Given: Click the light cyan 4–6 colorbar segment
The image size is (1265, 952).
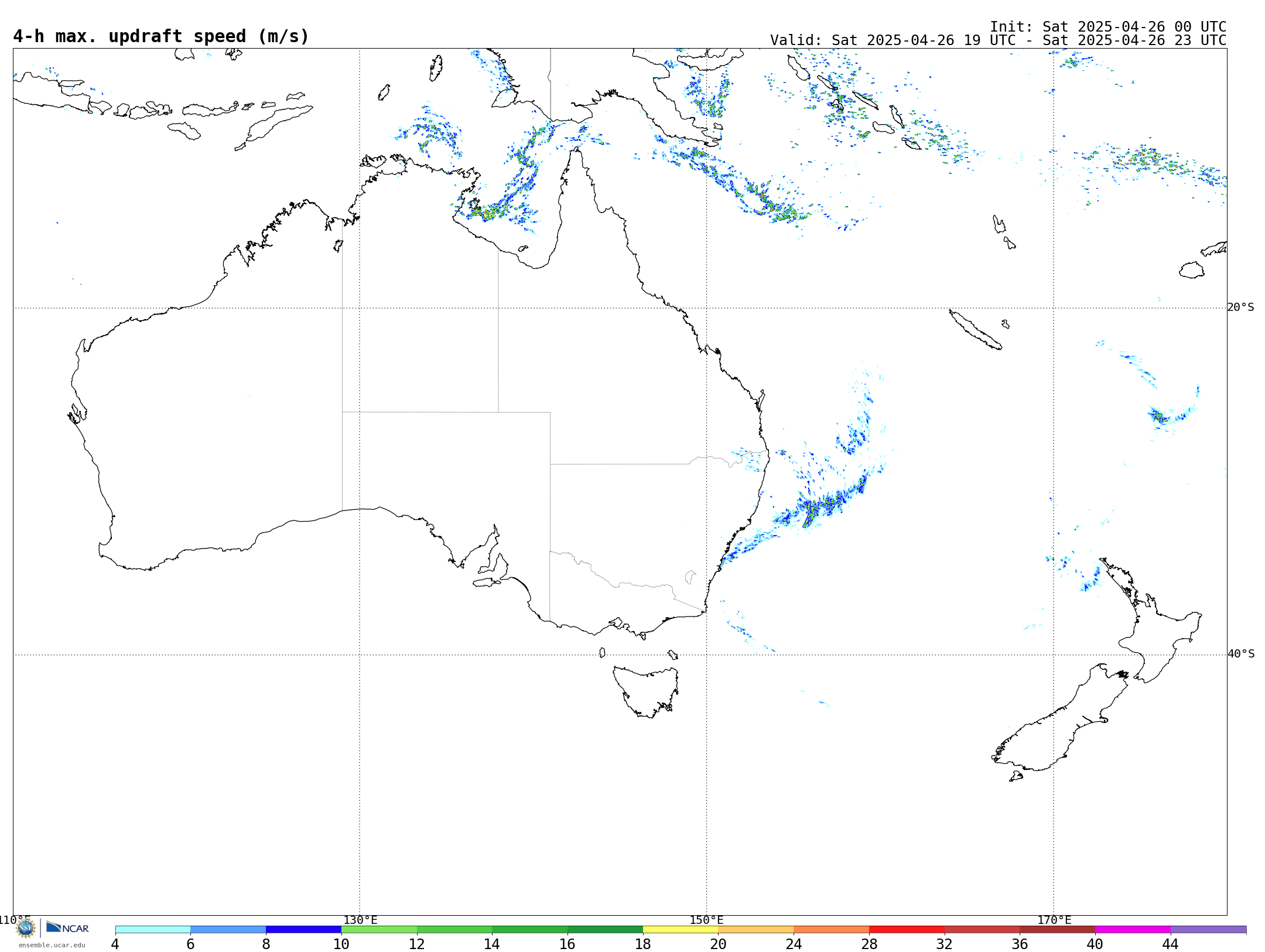Looking at the screenshot, I should tap(153, 930).
